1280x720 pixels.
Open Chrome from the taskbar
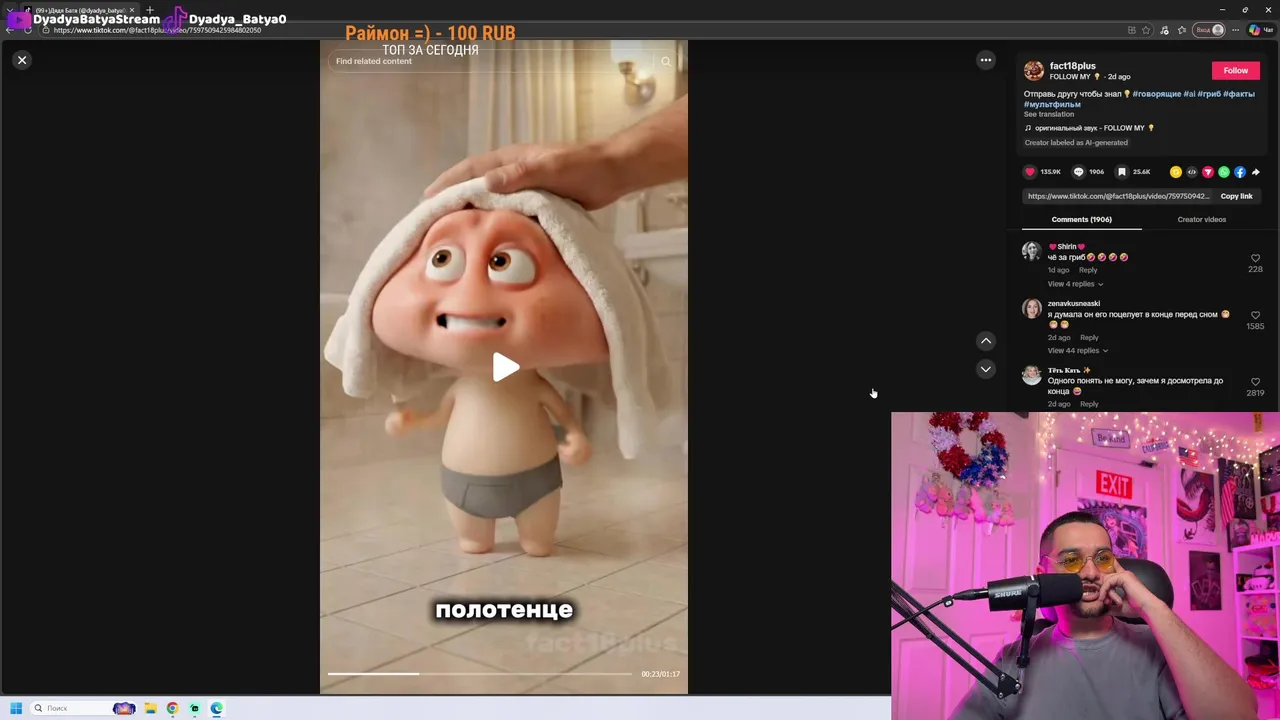[x=173, y=708]
